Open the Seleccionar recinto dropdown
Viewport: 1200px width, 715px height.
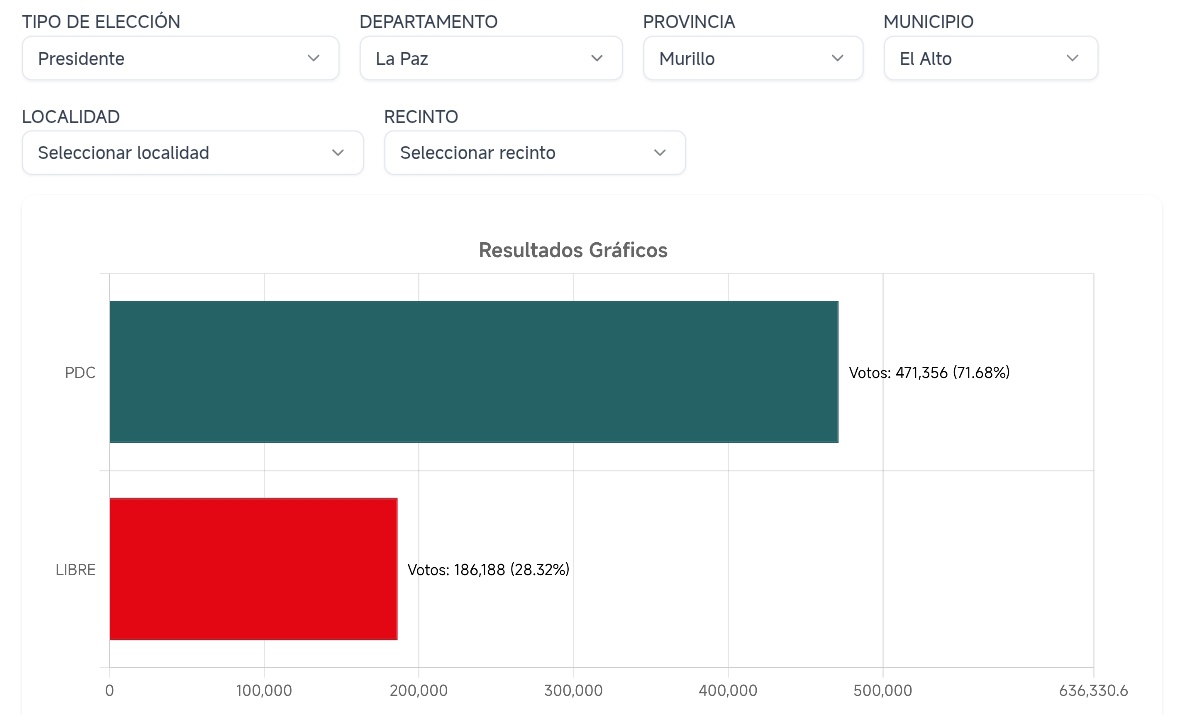(x=520, y=152)
